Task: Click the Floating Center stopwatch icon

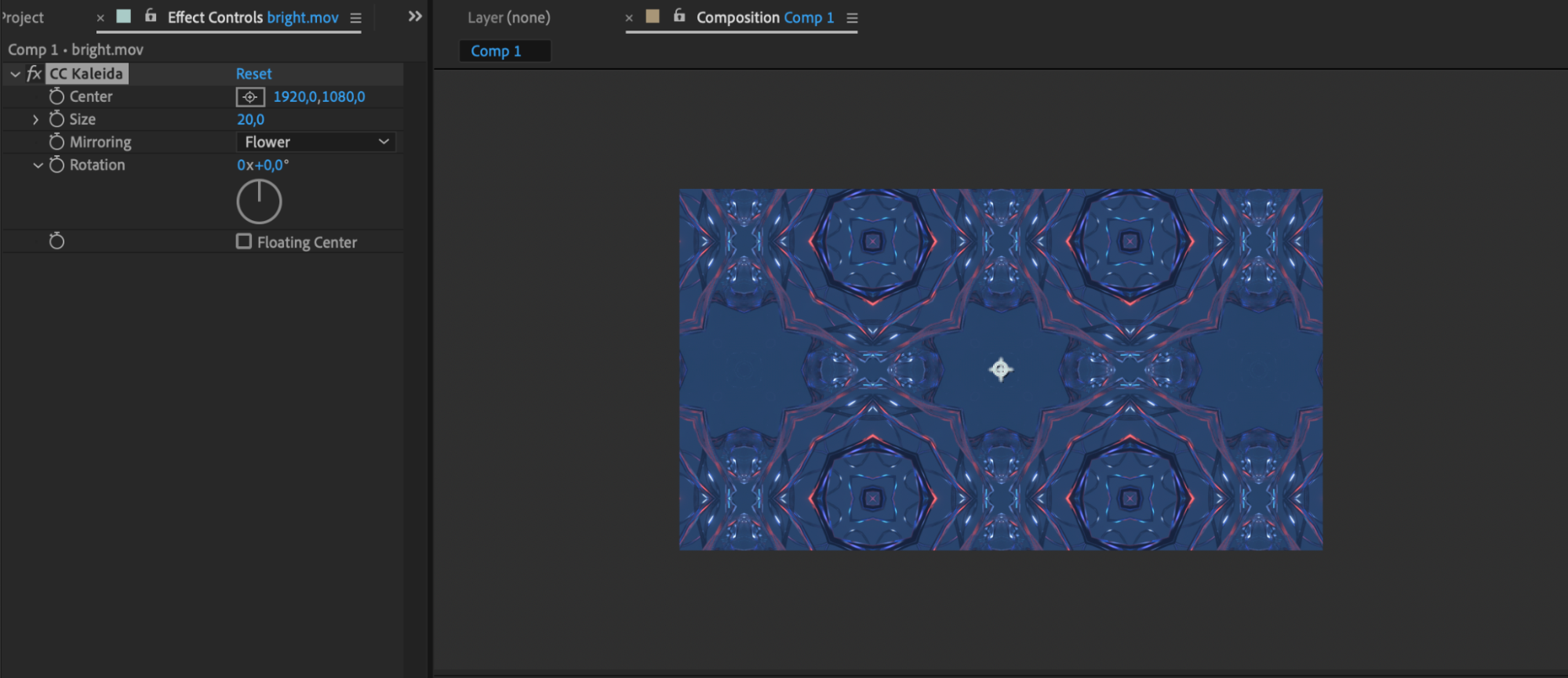Action: click(56, 241)
